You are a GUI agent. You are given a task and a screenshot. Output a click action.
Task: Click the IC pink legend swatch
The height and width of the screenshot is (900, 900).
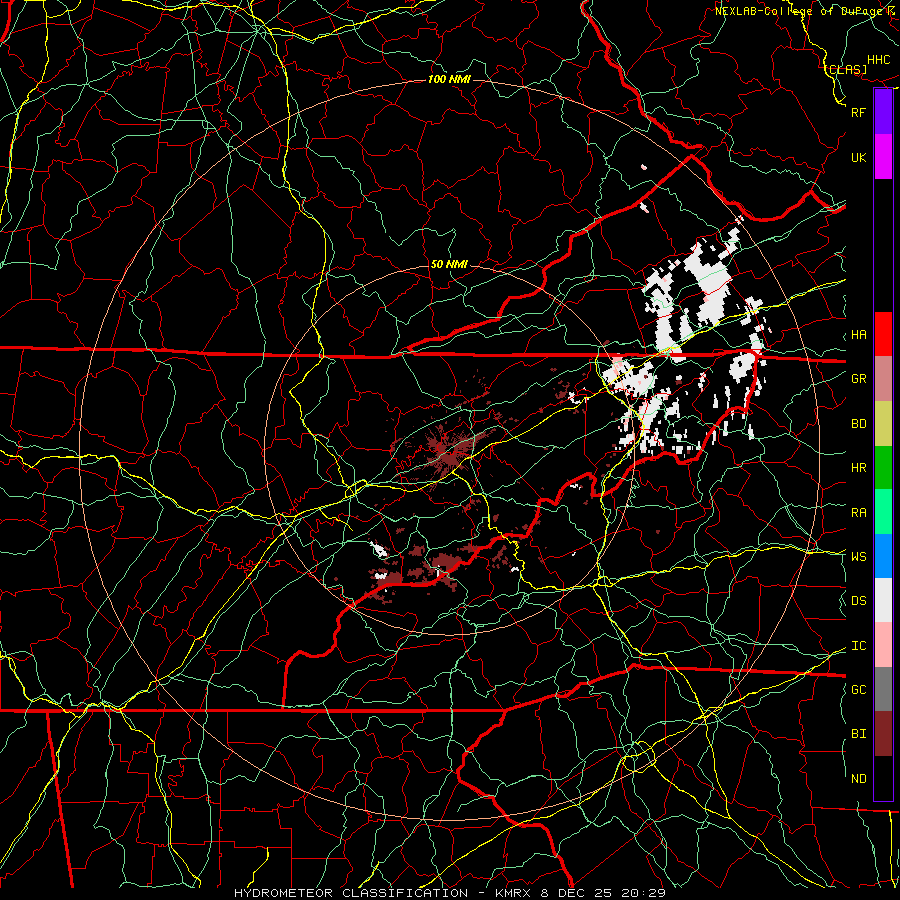(x=883, y=645)
